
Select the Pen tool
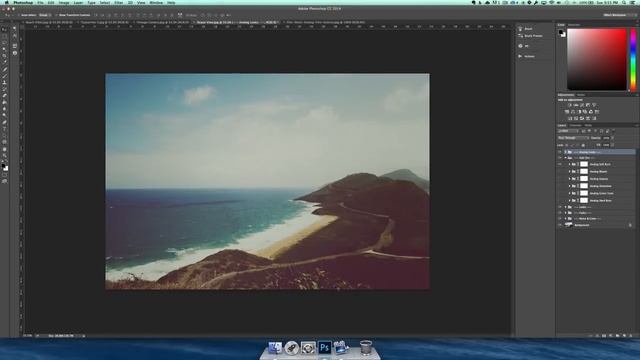pos(4,122)
